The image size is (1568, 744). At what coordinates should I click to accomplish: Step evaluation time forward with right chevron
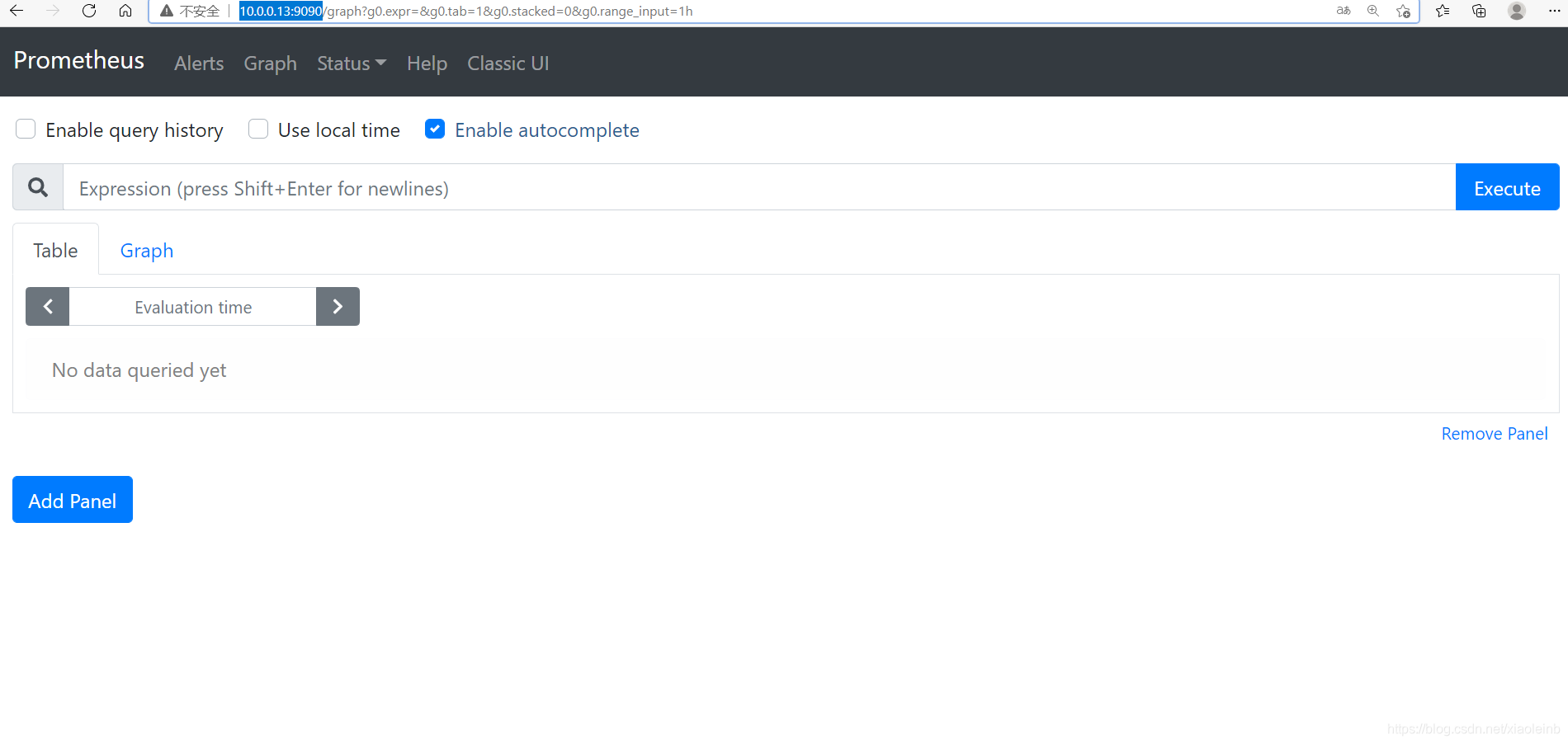coord(338,307)
